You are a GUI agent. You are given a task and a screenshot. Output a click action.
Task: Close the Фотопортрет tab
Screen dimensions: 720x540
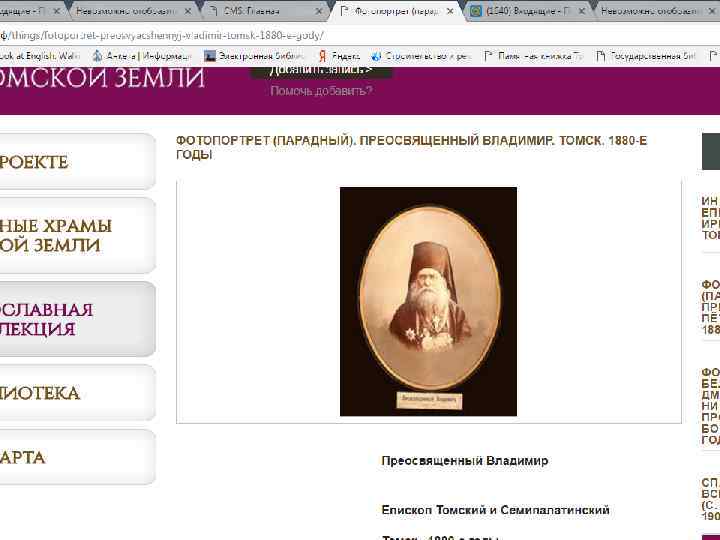coord(451,11)
